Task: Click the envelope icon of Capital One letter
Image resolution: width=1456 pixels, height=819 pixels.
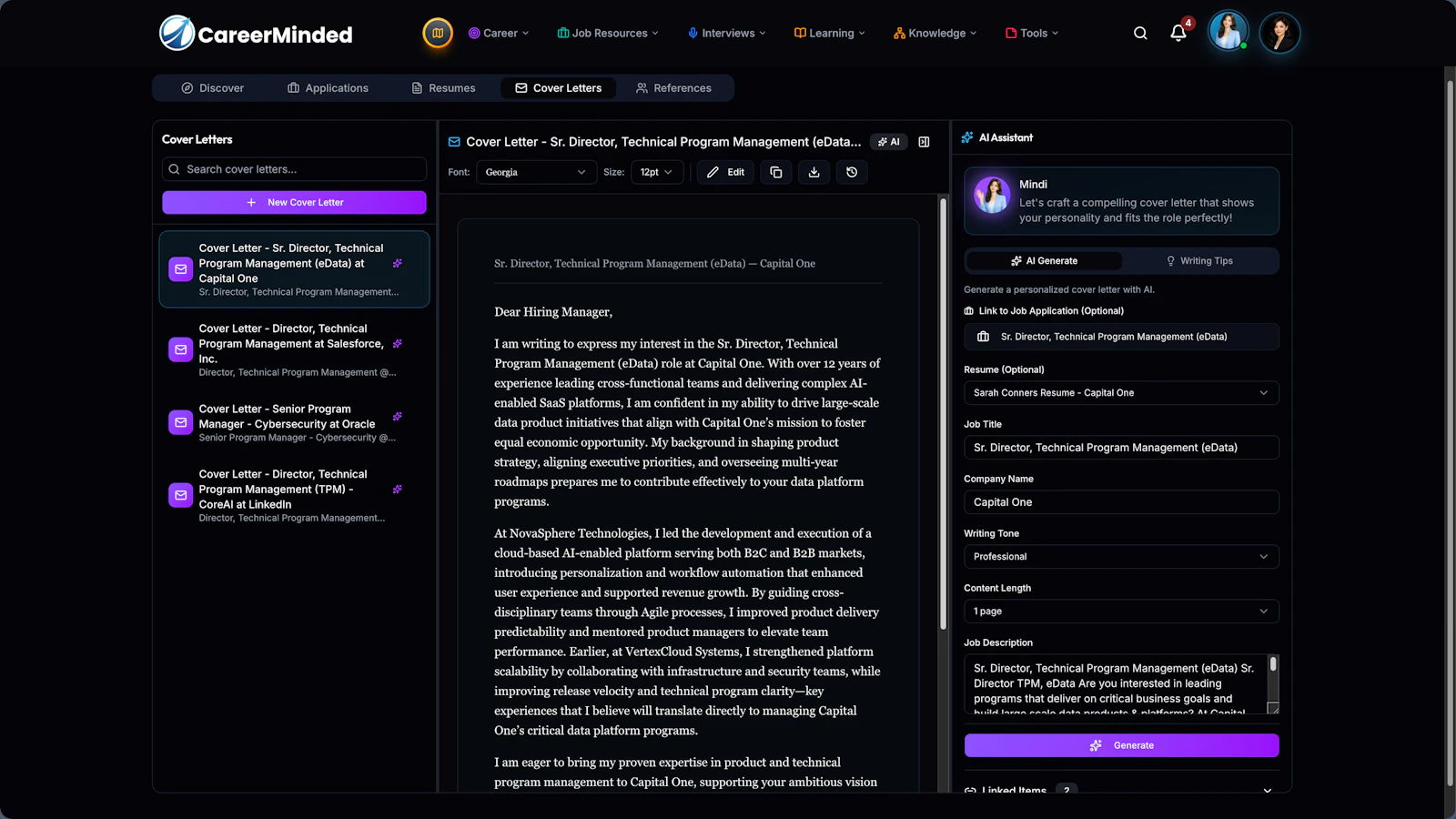Action: (181, 269)
